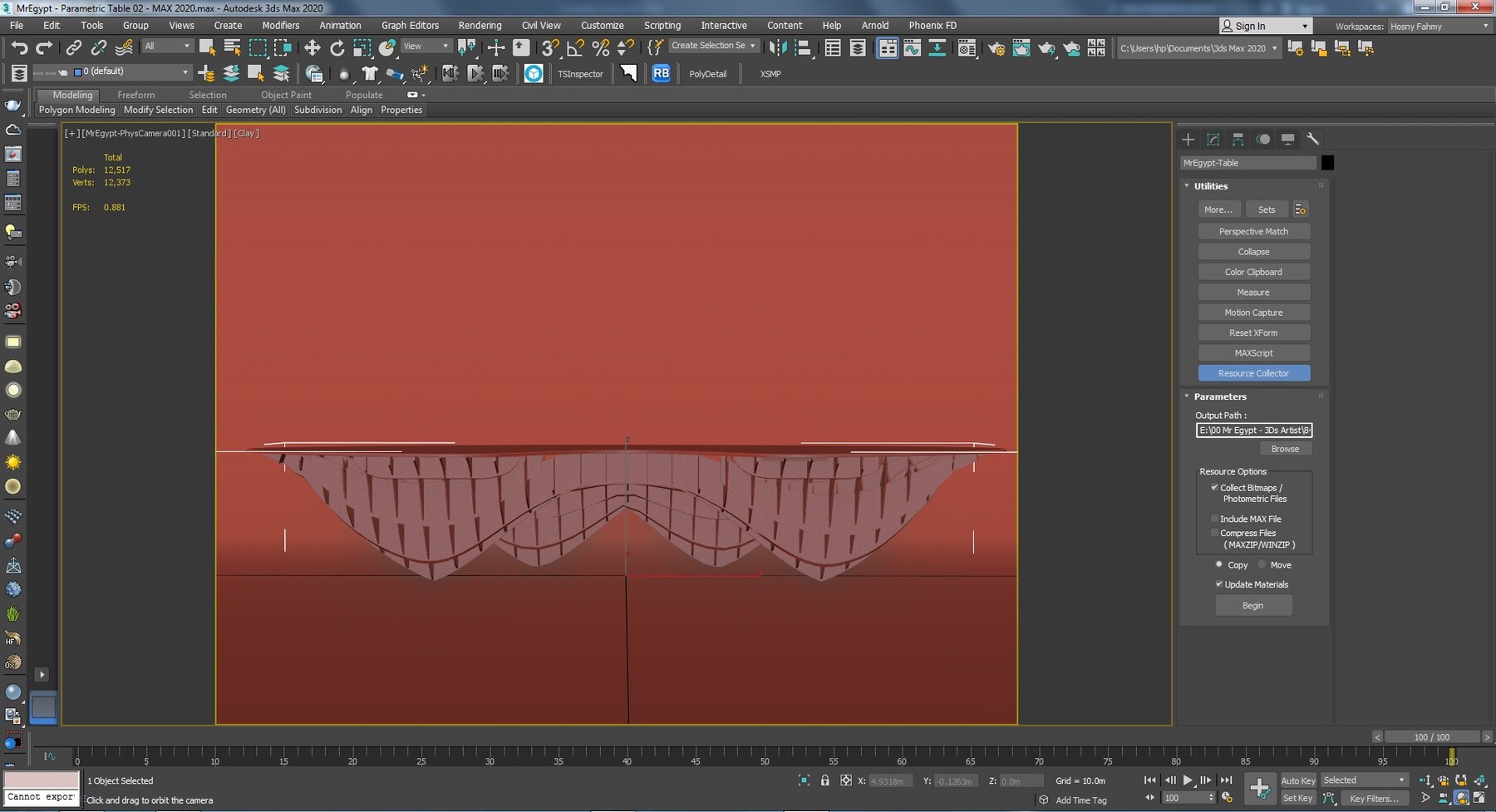The width and height of the screenshot is (1496, 812).
Task: Switch to the Freeform ribbon tab
Action: coord(136,95)
